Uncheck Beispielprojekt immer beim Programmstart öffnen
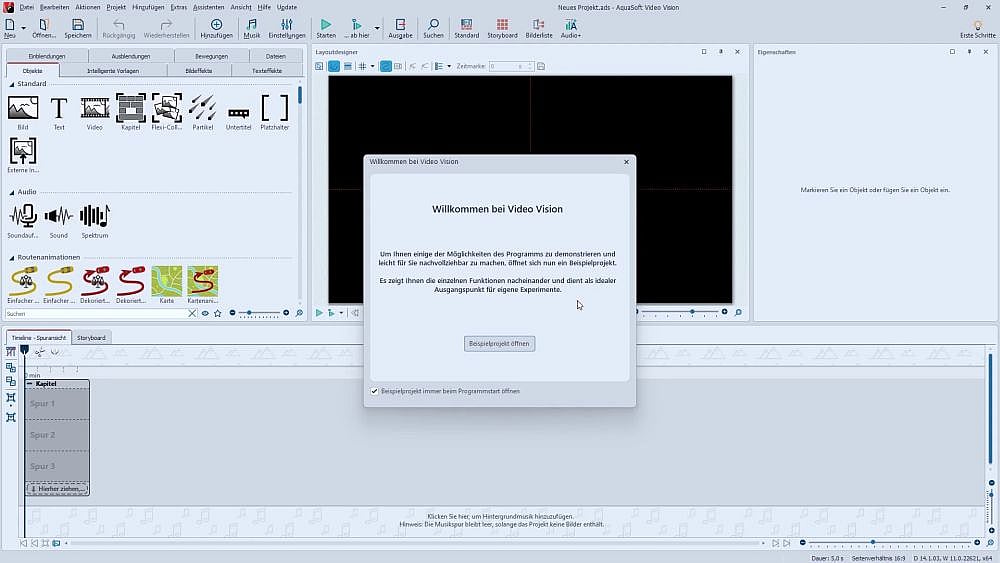The height and width of the screenshot is (563, 1000). pos(375,391)
